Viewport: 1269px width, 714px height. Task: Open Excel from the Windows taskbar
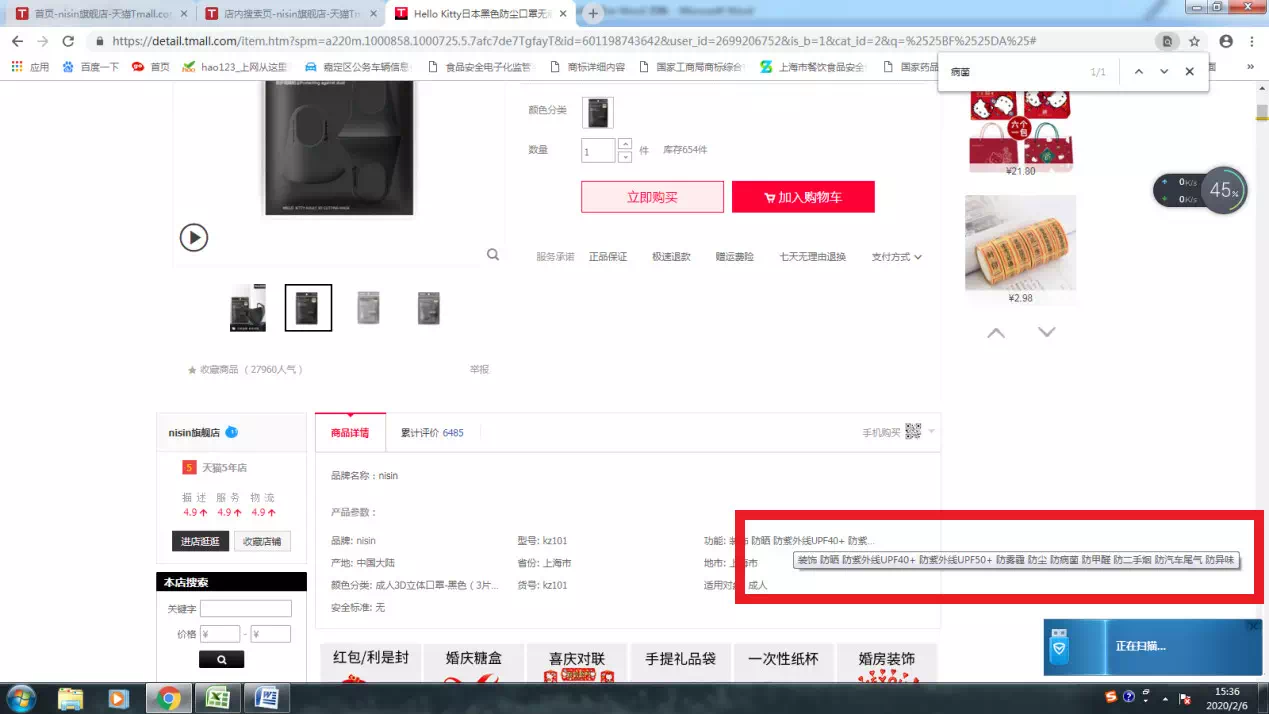(217, 698)
